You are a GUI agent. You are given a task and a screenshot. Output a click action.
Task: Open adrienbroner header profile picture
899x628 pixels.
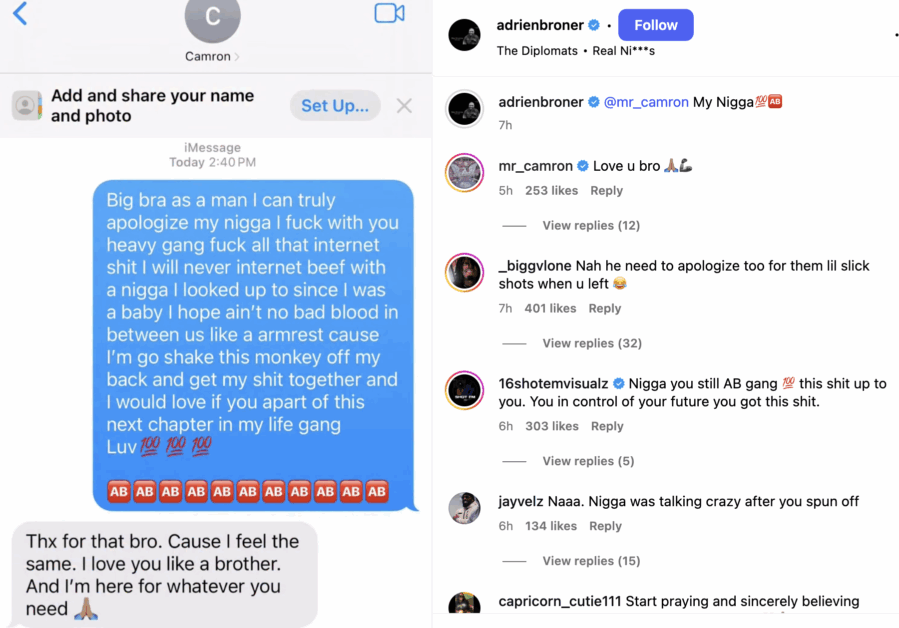coord(464,35)
